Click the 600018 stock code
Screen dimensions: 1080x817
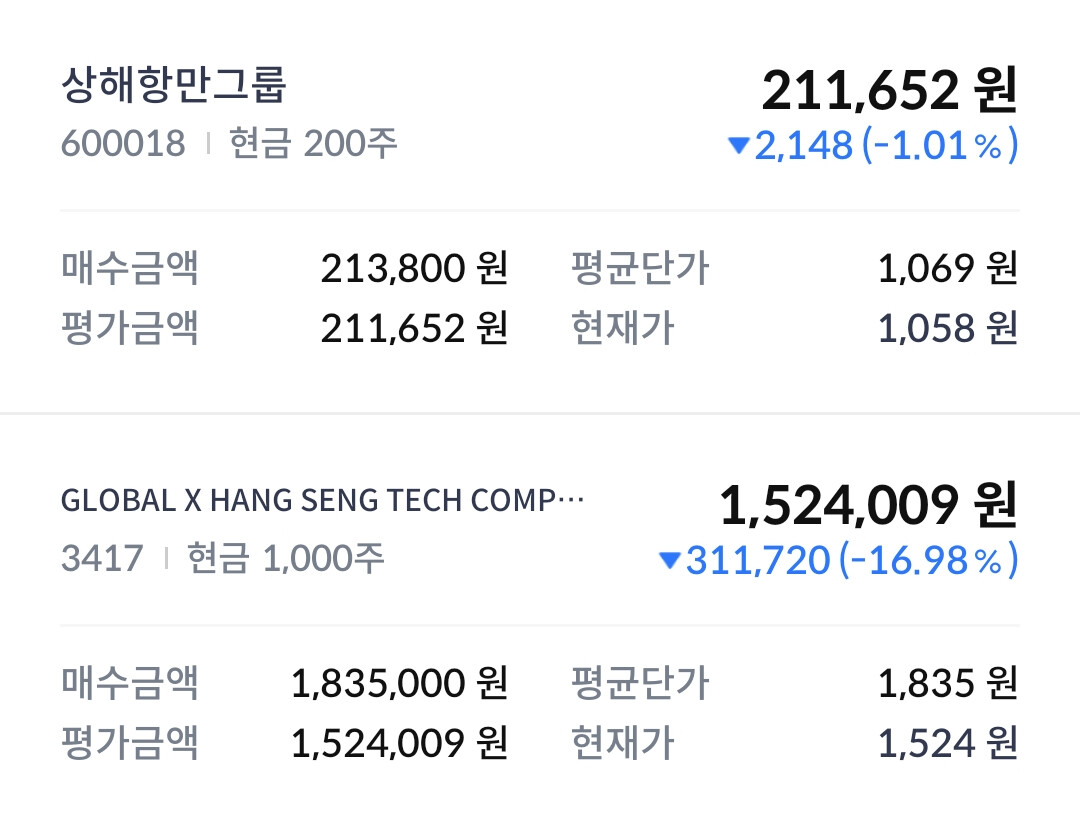pos(123,144)
